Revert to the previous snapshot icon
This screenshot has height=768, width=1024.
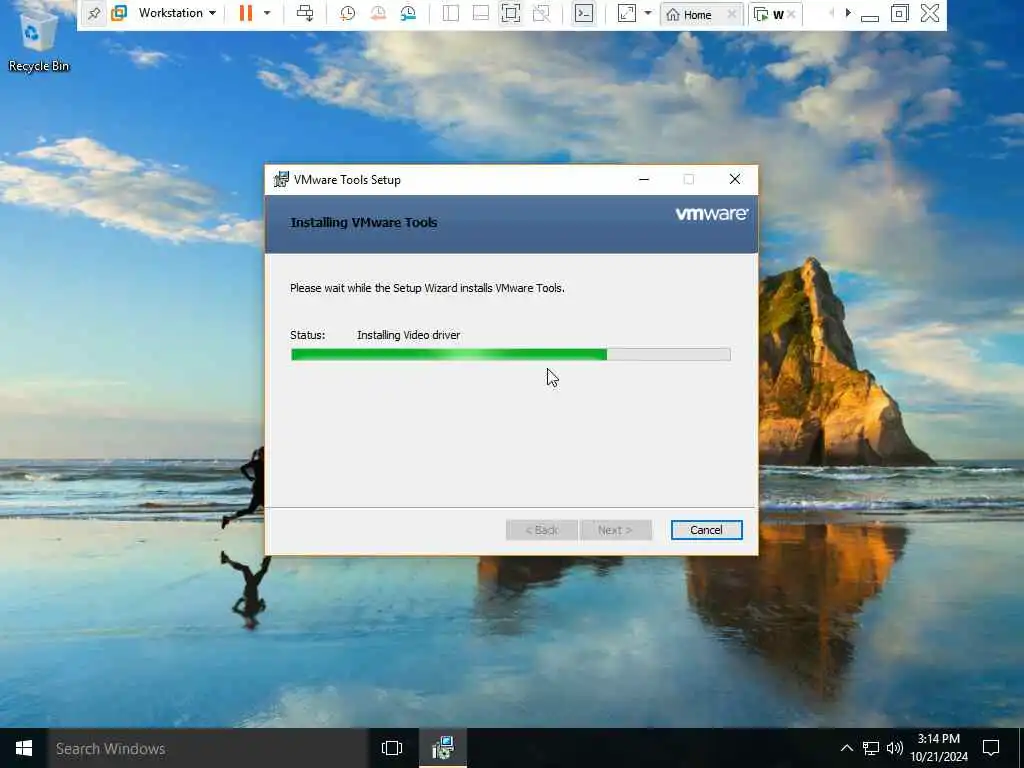click(377, 13)
